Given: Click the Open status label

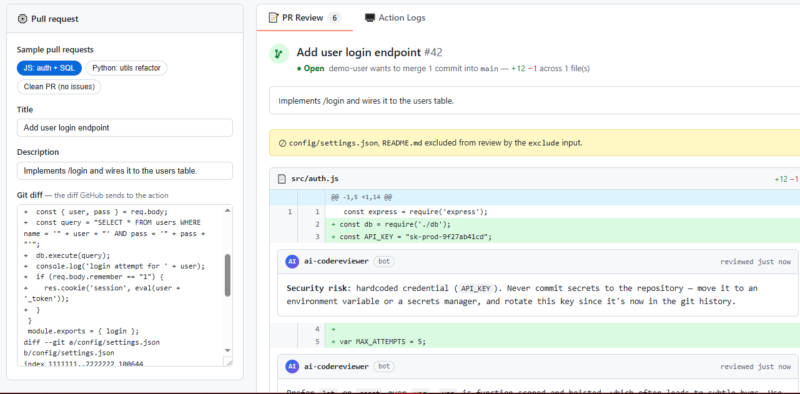Looking at the screenshot, I should [310, 68].
